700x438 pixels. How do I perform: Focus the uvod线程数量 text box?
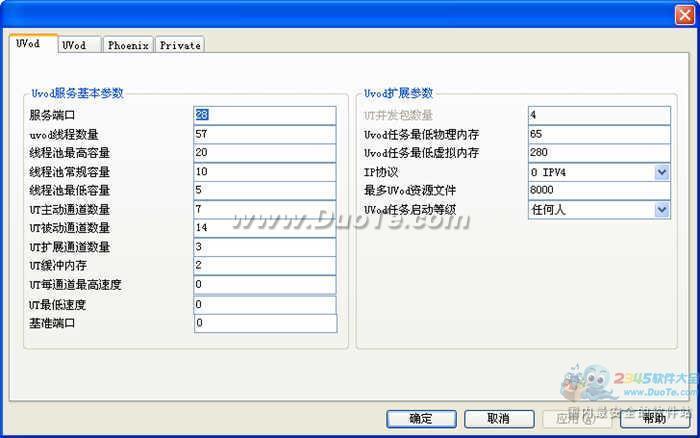coord(265,134)
